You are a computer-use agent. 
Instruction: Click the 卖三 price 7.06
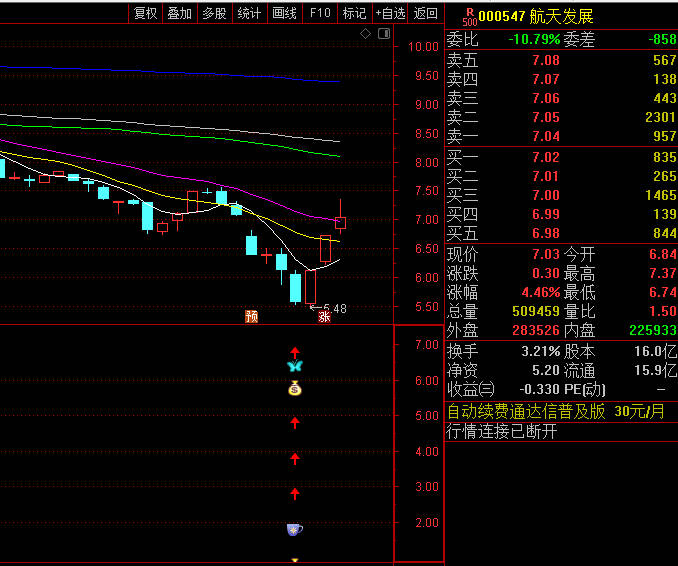pos(546,98)
